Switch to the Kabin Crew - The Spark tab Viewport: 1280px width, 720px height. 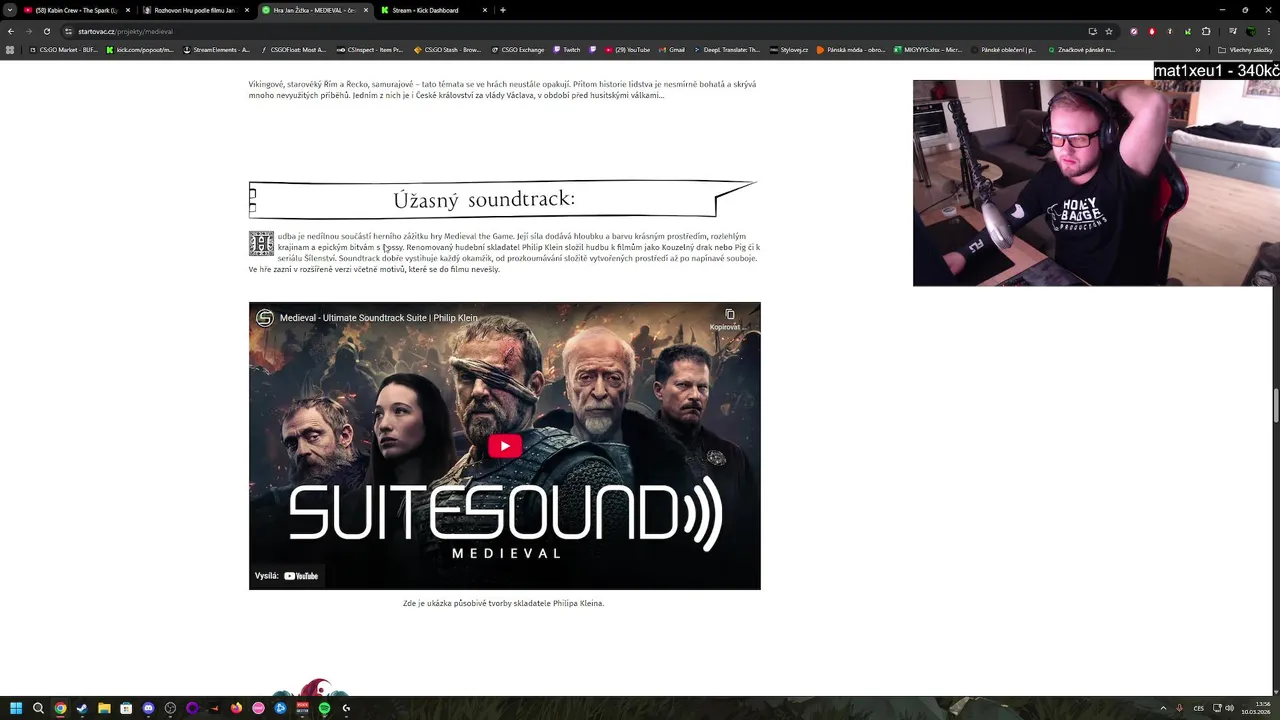[x=76, y=10]
